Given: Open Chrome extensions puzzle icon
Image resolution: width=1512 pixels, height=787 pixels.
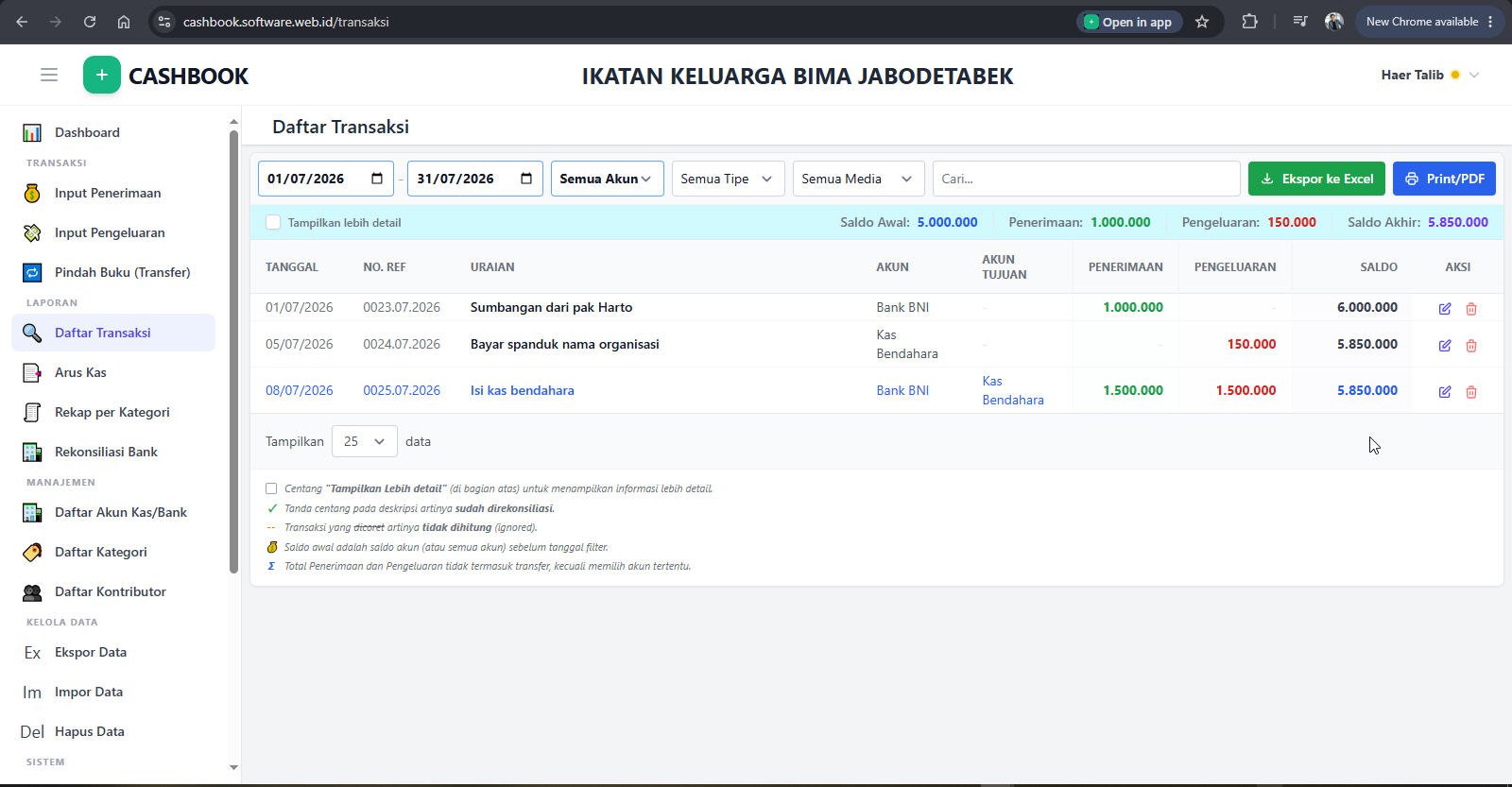Looking at the screenshot, I should point(1249,22).
